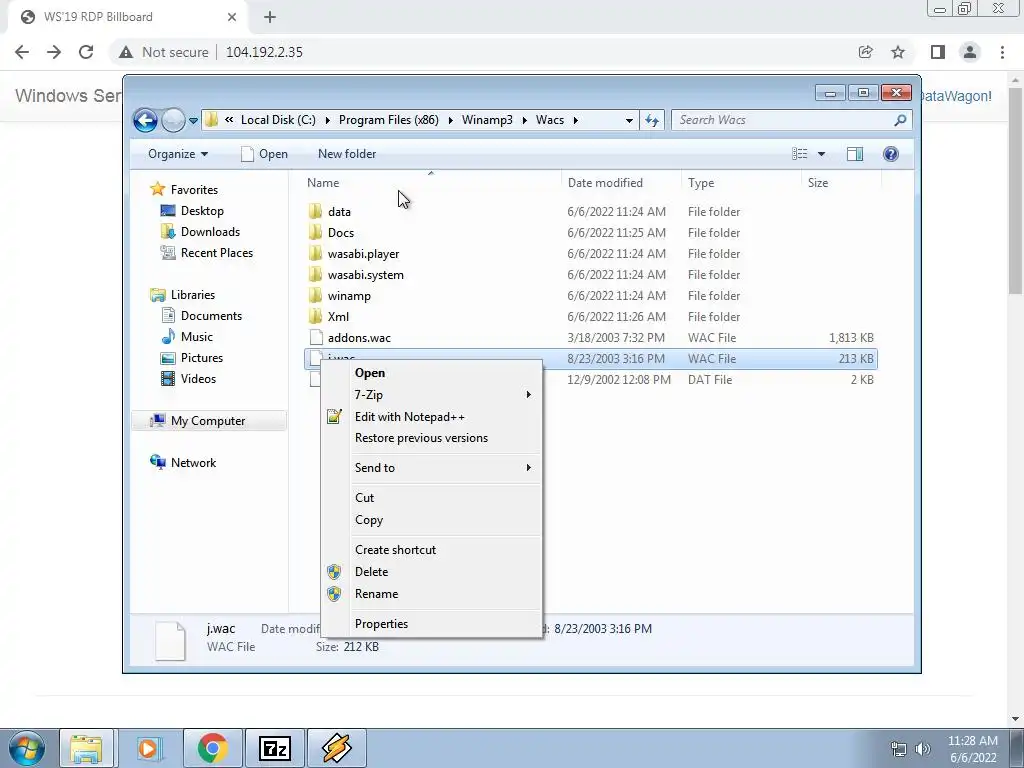Click the taskbar volume speaker icon
This screenshot has height=768, width=1024.
click(923, 749)
